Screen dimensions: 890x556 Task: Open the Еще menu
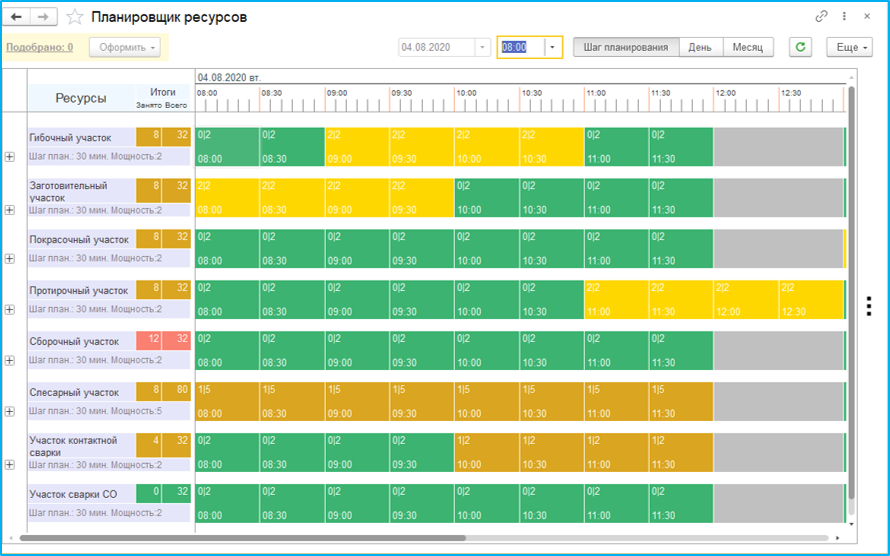[849, 47]
